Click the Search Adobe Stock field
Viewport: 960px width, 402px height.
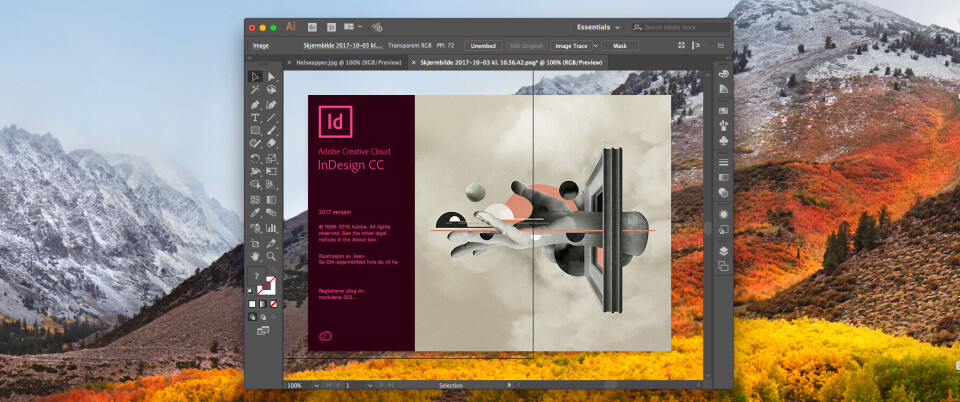[680, 28]
